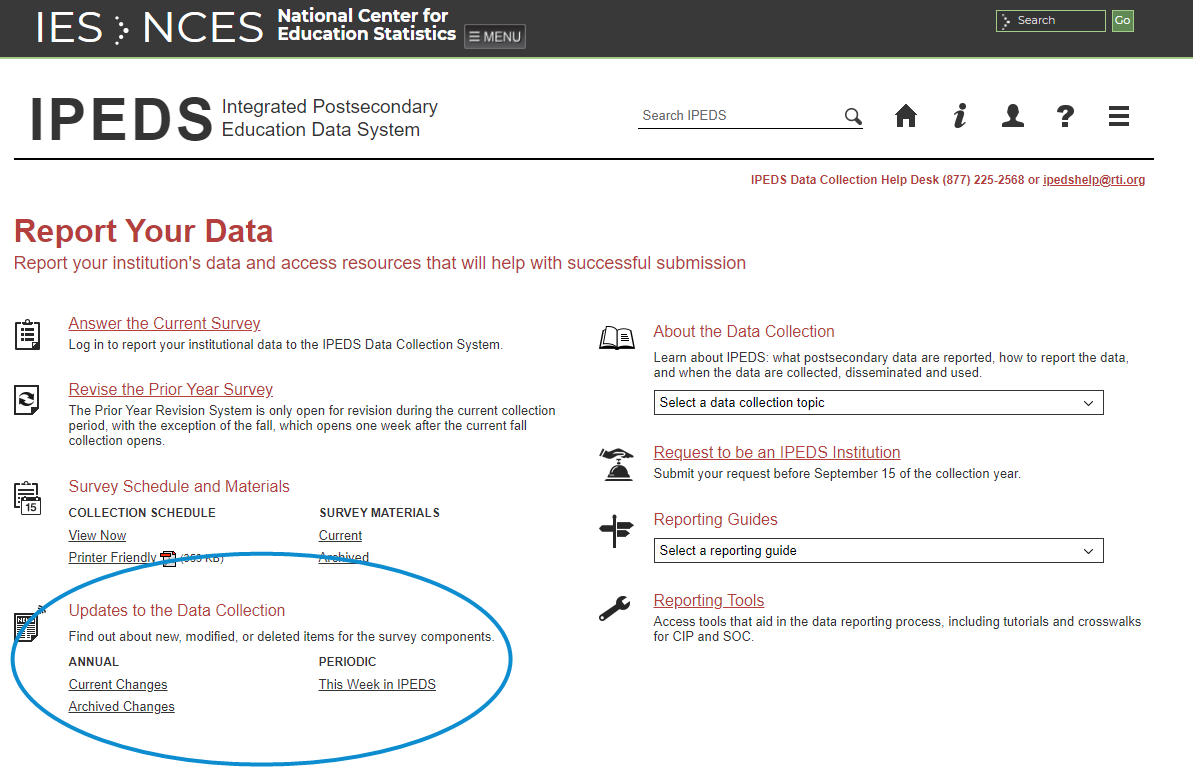Click the clipboard icon beside Answer the Current Survey
This screenshot has height=767, width=1193.
click(x=27, y=335)
